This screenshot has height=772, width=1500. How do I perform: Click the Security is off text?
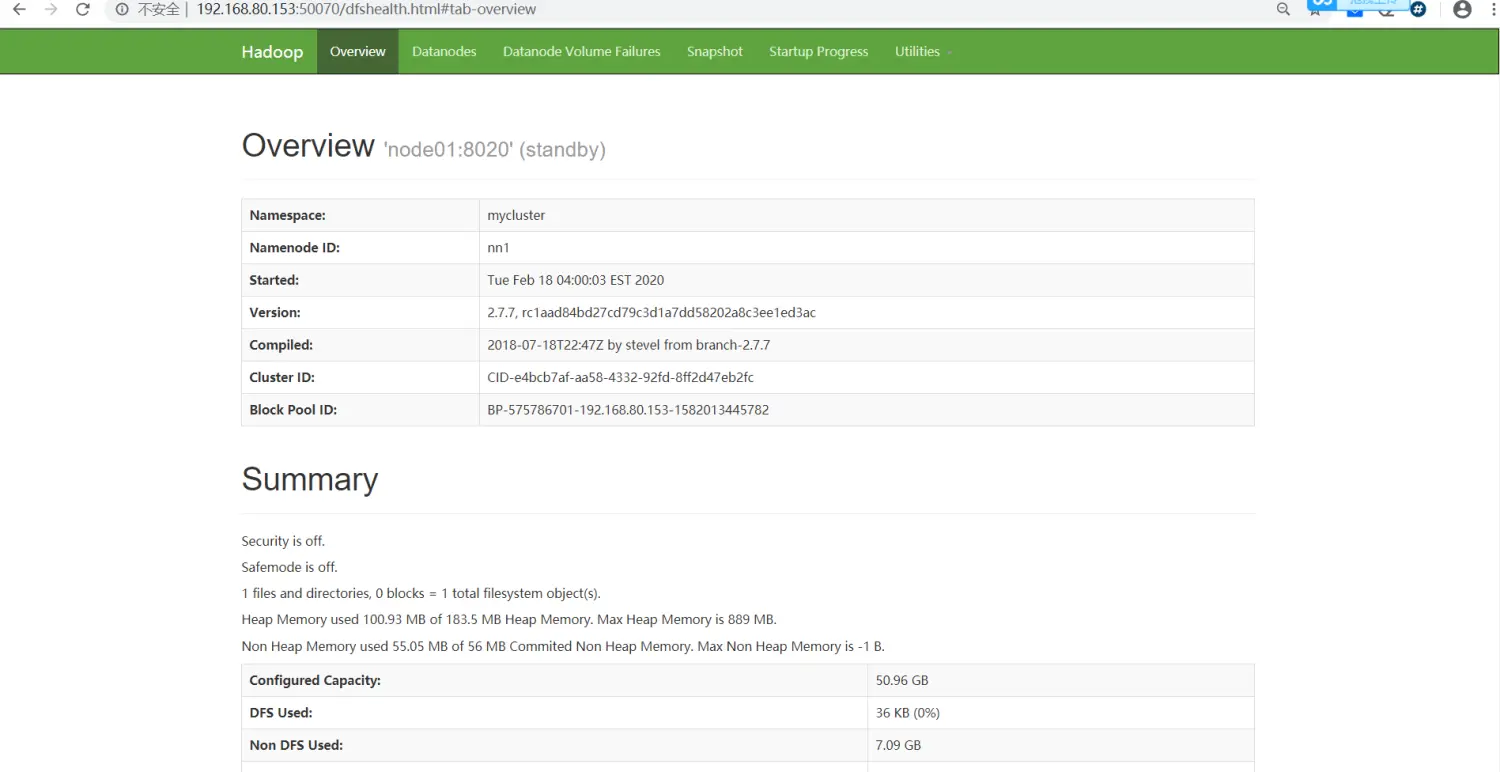283,541
